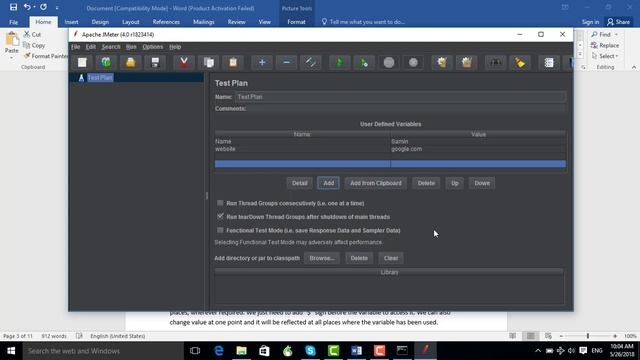Viewport: 640px width, 360px height.
Task: Click Add variable button
Action: pyautogui.click(x=329, y=183)
